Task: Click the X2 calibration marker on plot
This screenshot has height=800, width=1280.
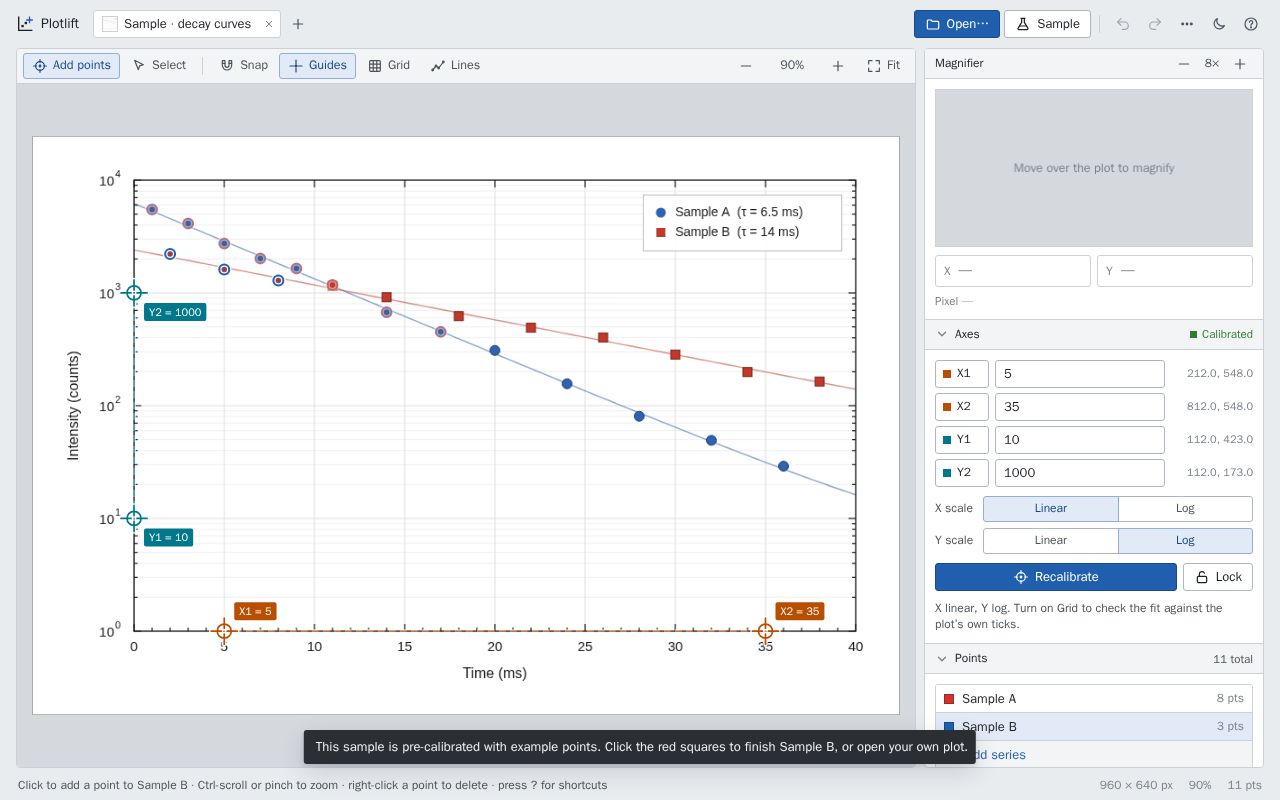Action: pyautogui.click(x=765, y=631)
